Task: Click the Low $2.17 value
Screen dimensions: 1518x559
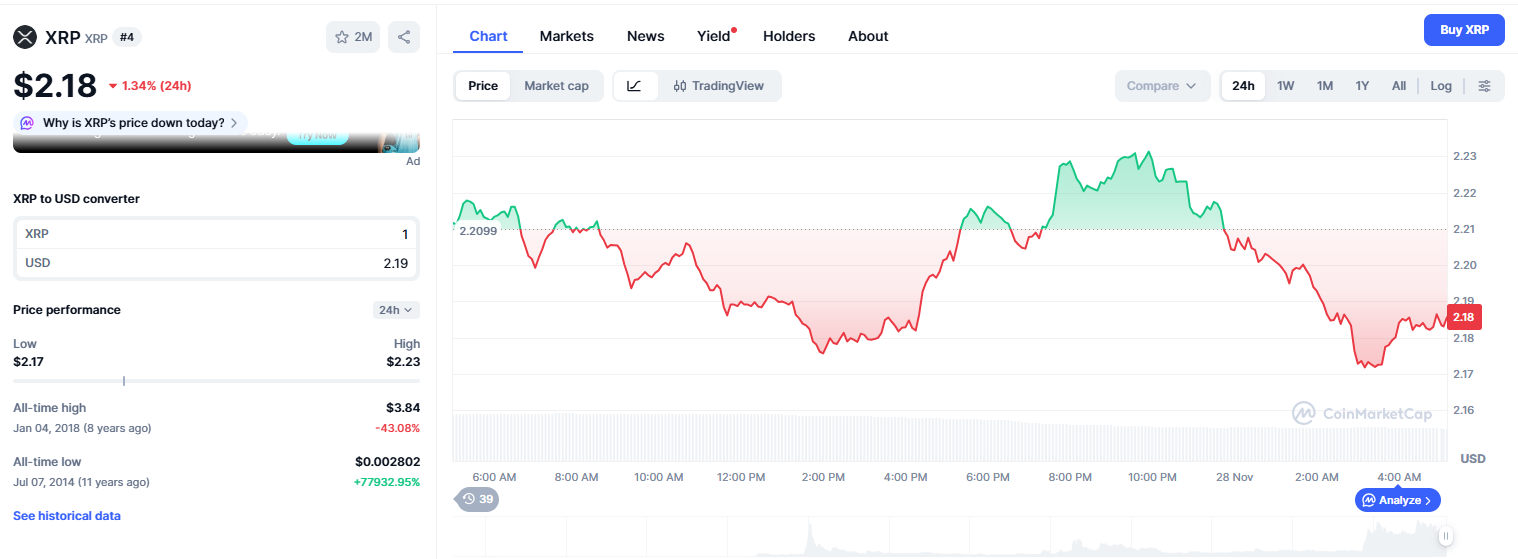Action: coord(28,361)
